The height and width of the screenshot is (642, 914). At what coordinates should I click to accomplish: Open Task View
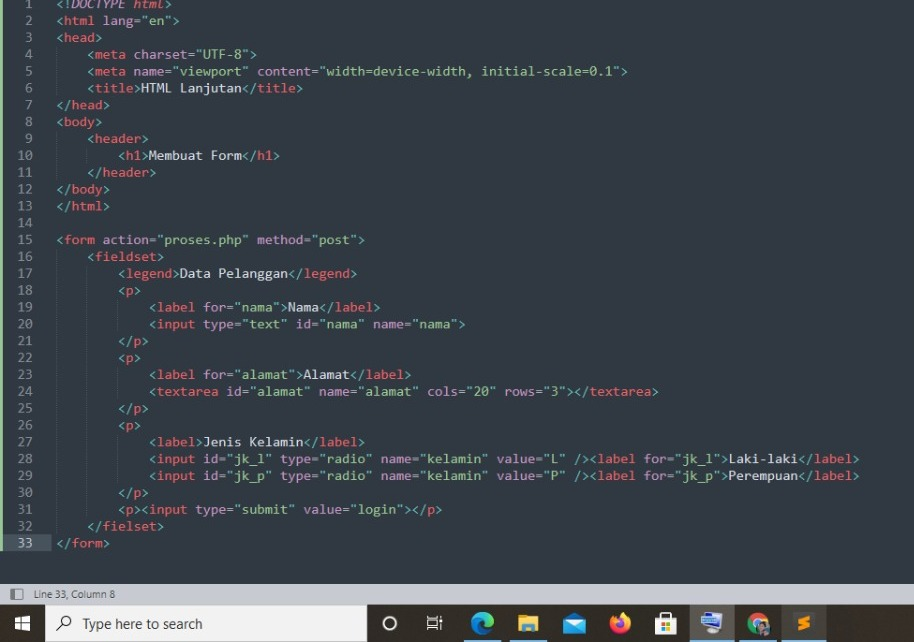pyautogui.click(x=434, y=624)
